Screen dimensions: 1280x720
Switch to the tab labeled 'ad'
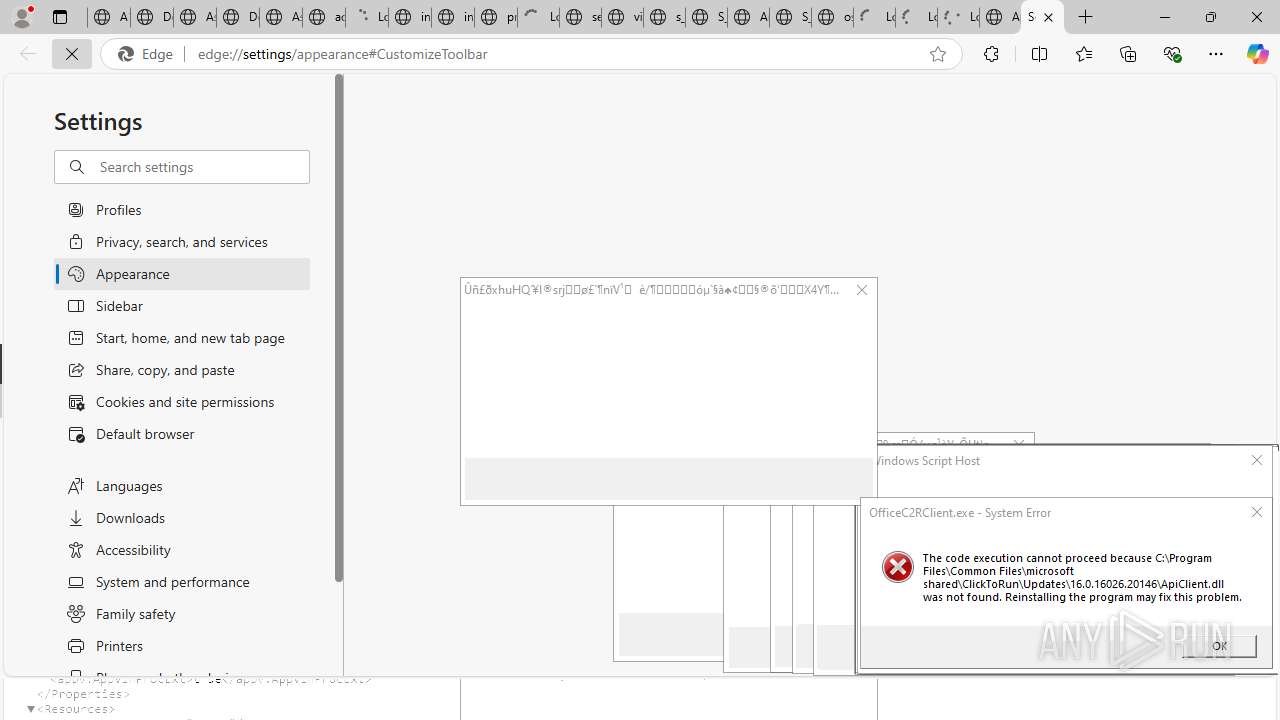pyautogui.click(x=323, y=17)
